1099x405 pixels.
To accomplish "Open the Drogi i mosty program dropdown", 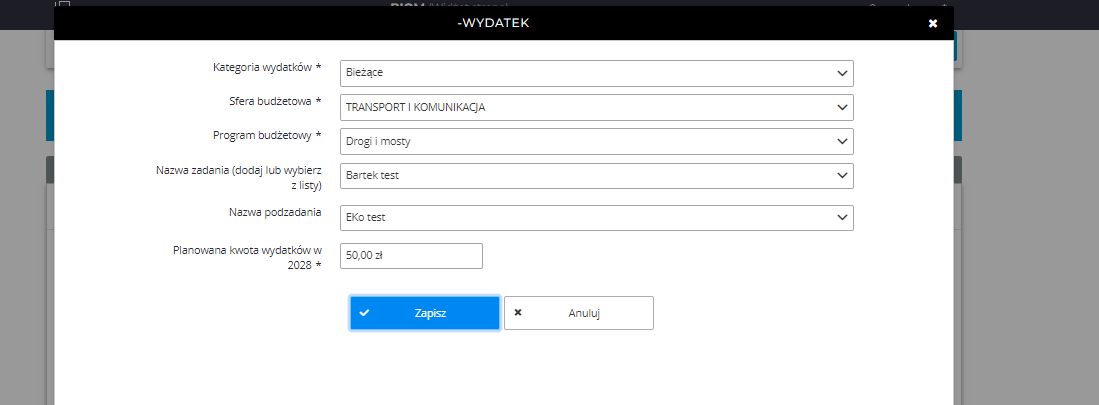I will click(x=595, y=141).
